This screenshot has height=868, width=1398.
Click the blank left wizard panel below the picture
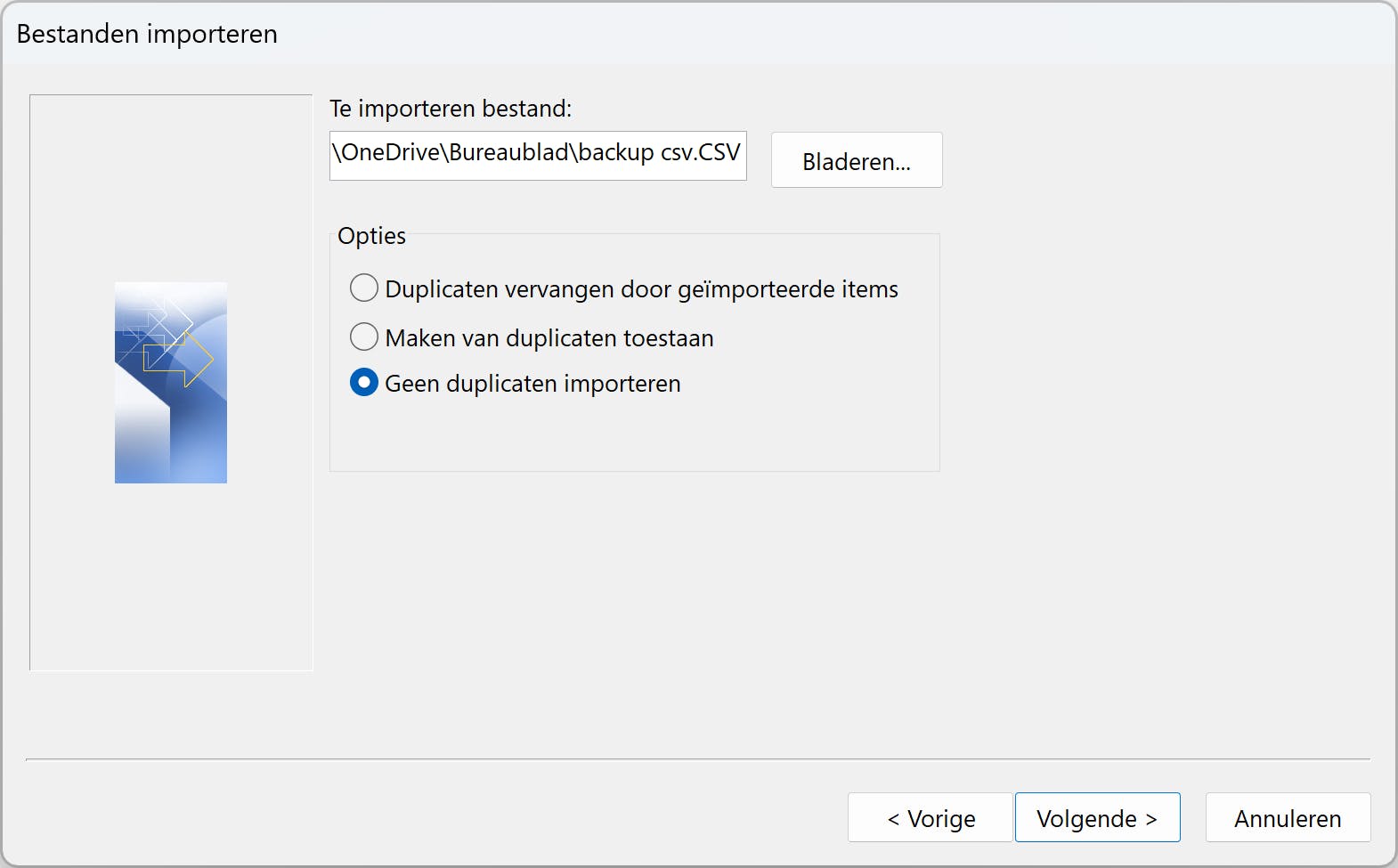171,579
